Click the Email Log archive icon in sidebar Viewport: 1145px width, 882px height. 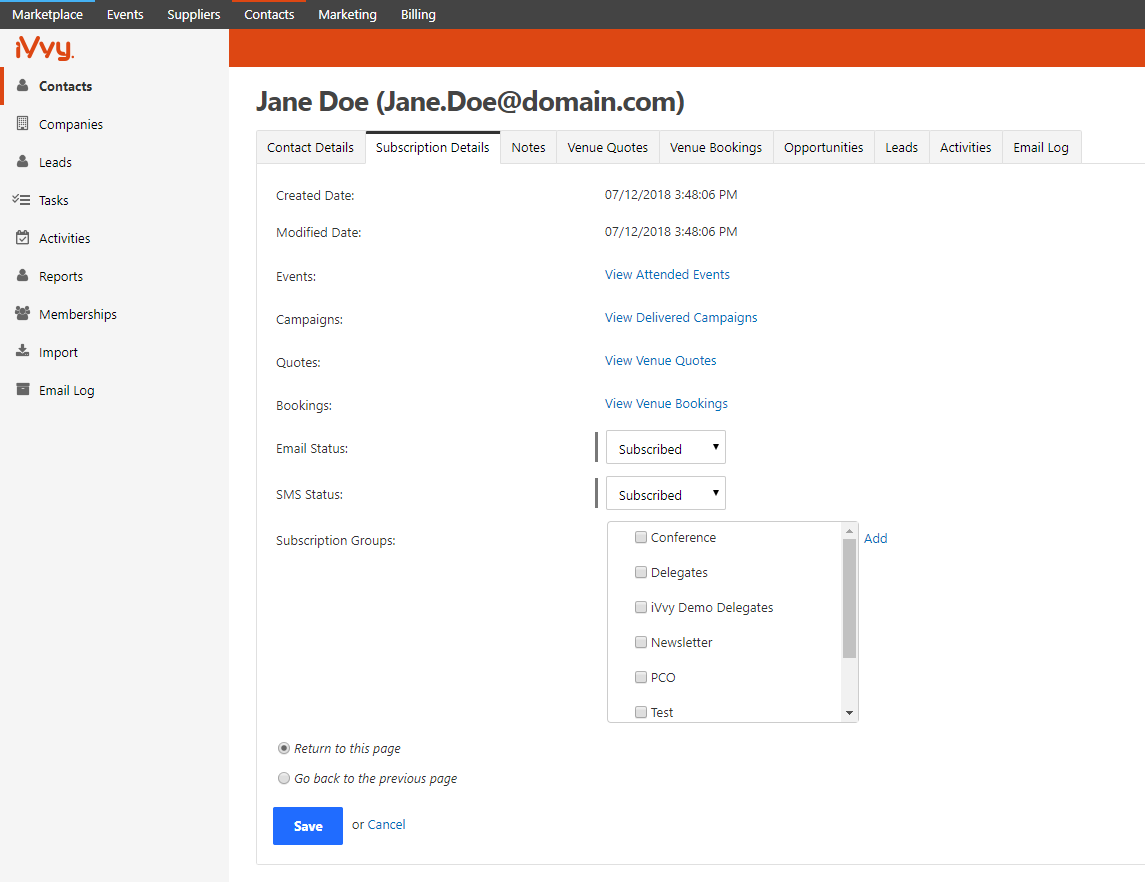(23, 389)
